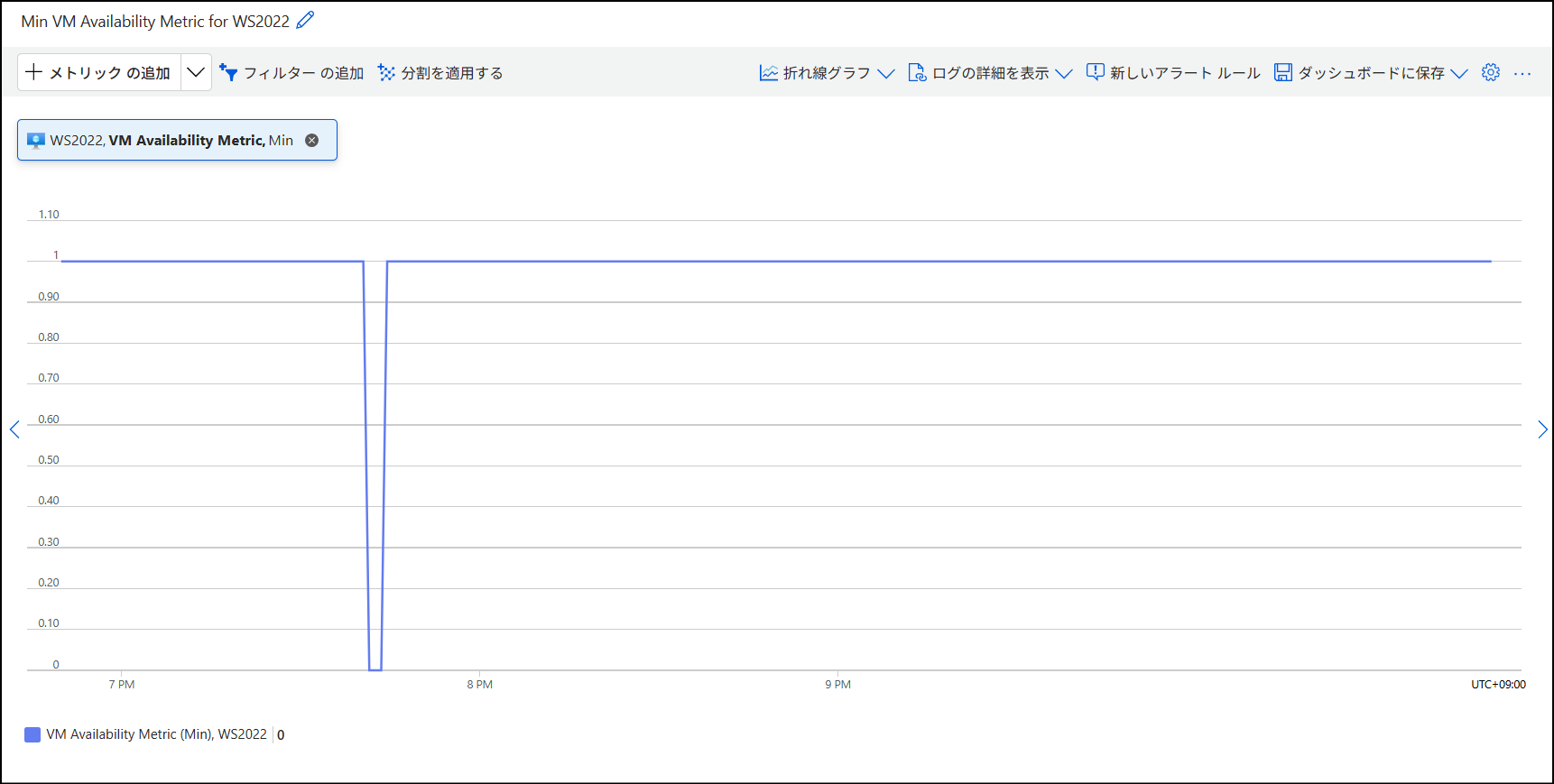The image size is (1554, 784).
Task: Select 分割を適用する option
Action: pos(440,73)
